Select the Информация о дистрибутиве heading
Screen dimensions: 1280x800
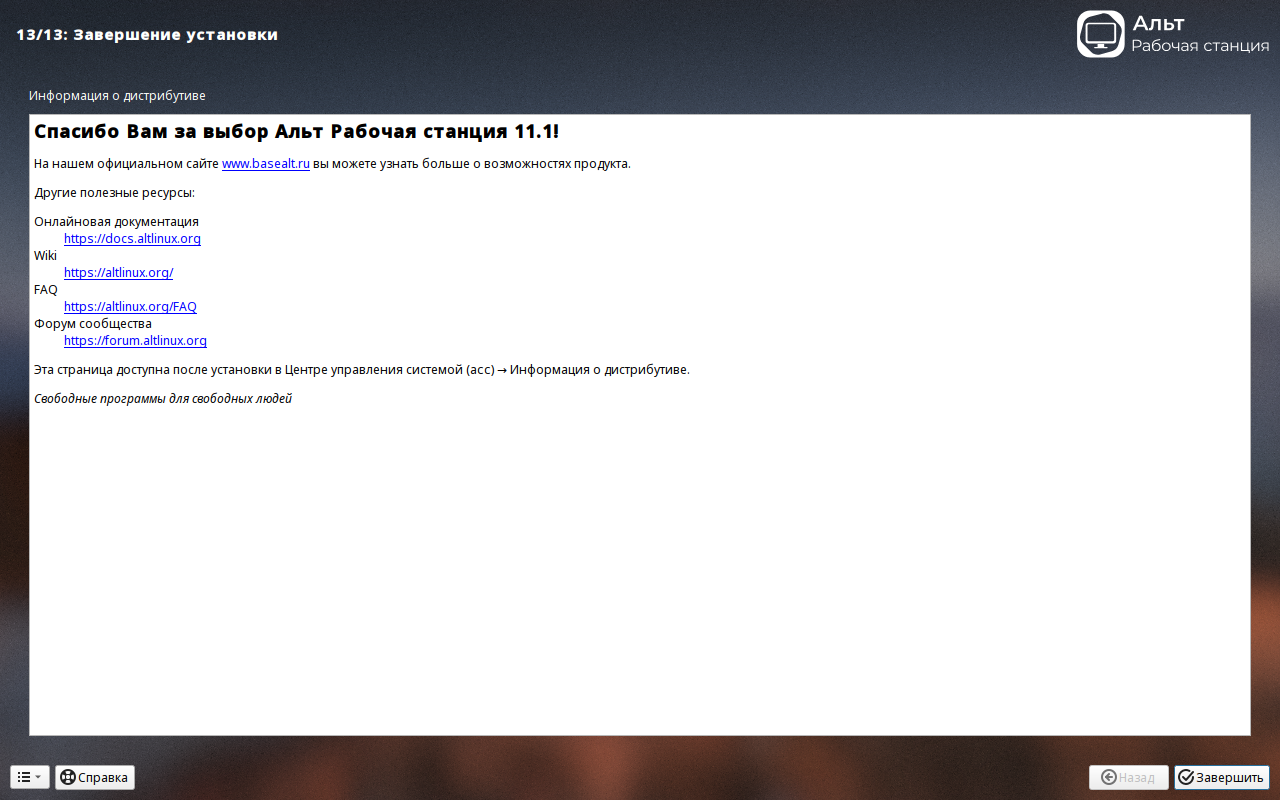point(116,95)
